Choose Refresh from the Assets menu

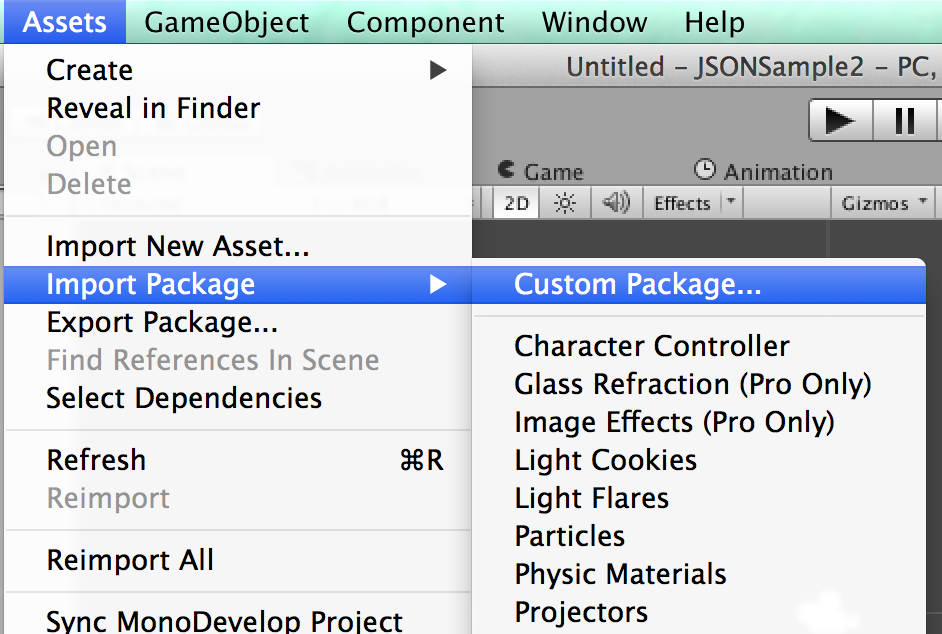pyautogui.click(x=96, y=460)
